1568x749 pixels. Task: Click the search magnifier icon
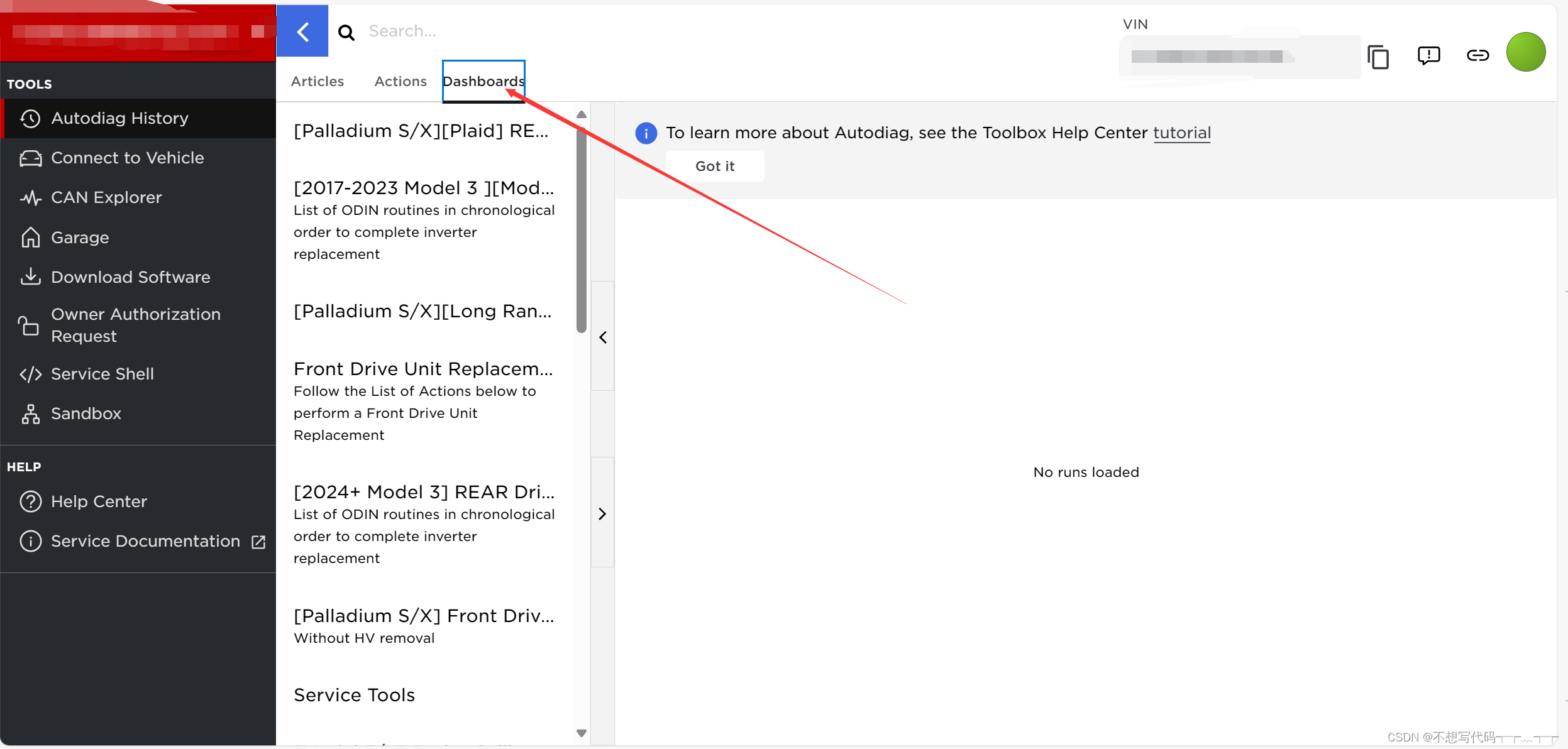coord(346,32)
